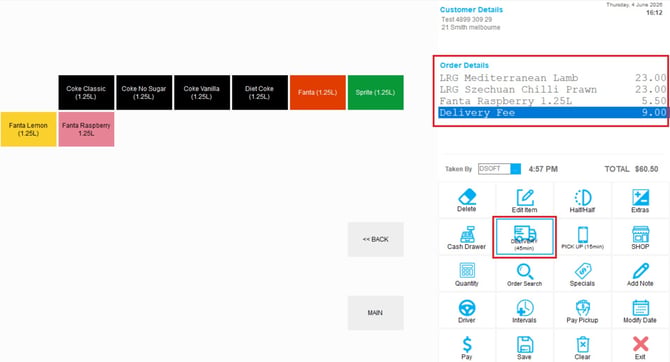The height and width of the screenshot is (362, 670).
Task: Select the highlighted Delivery Fee line
Action: pos(553,112)
